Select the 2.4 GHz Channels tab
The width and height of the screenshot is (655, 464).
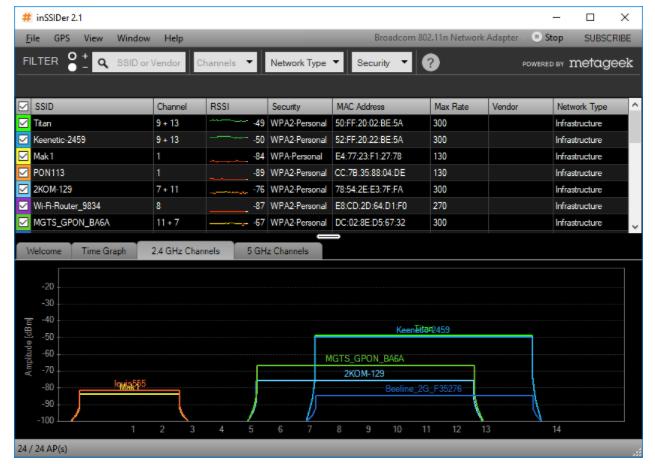click(185, 251)
